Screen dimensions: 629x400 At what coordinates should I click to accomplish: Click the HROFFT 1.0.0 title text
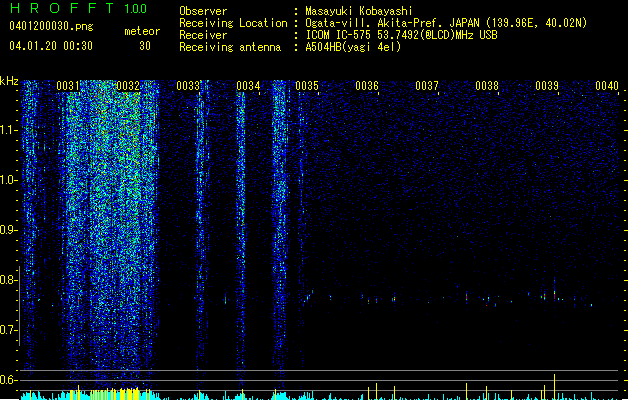(78, 8)
